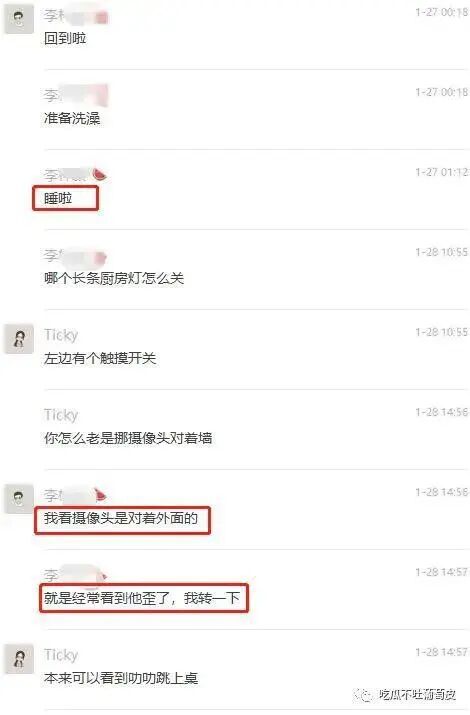The image size is (470, 715).
Task: Select the message 准备洗澡
Action: tap(72, 118)
